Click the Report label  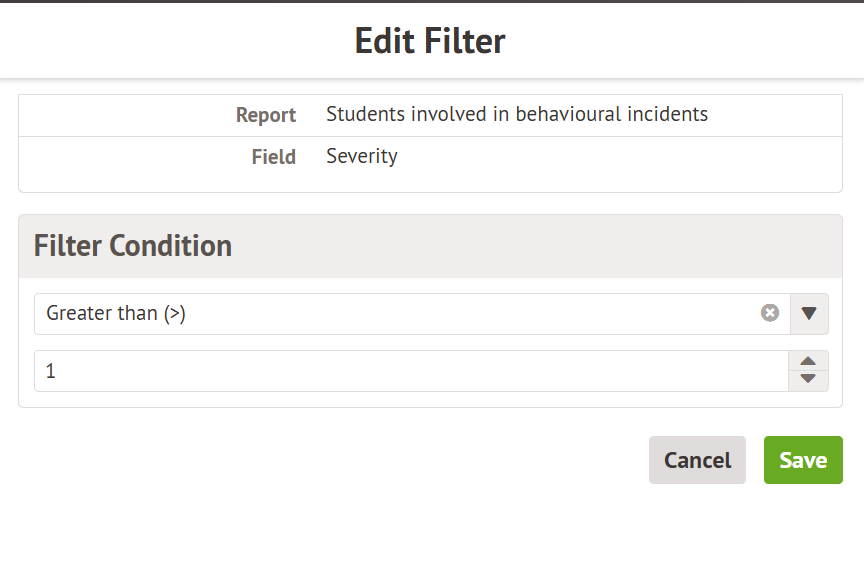tap(266, 115)
